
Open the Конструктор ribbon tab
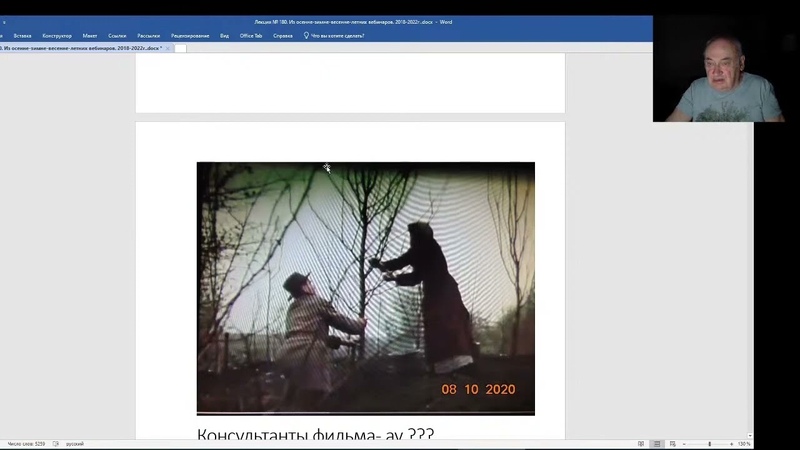[57, 36]
